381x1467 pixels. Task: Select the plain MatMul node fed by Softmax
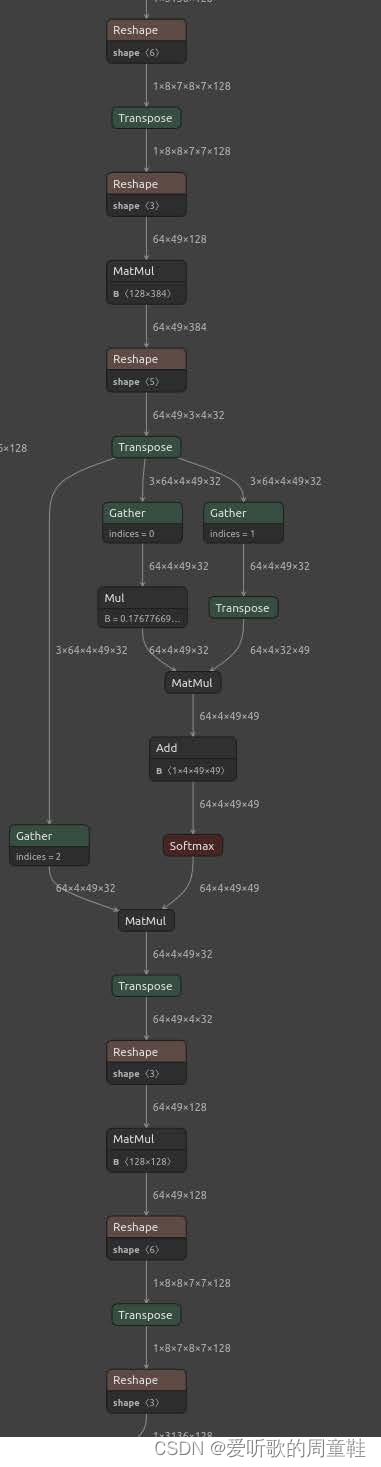pyautogui.click(x=146, y=921)
